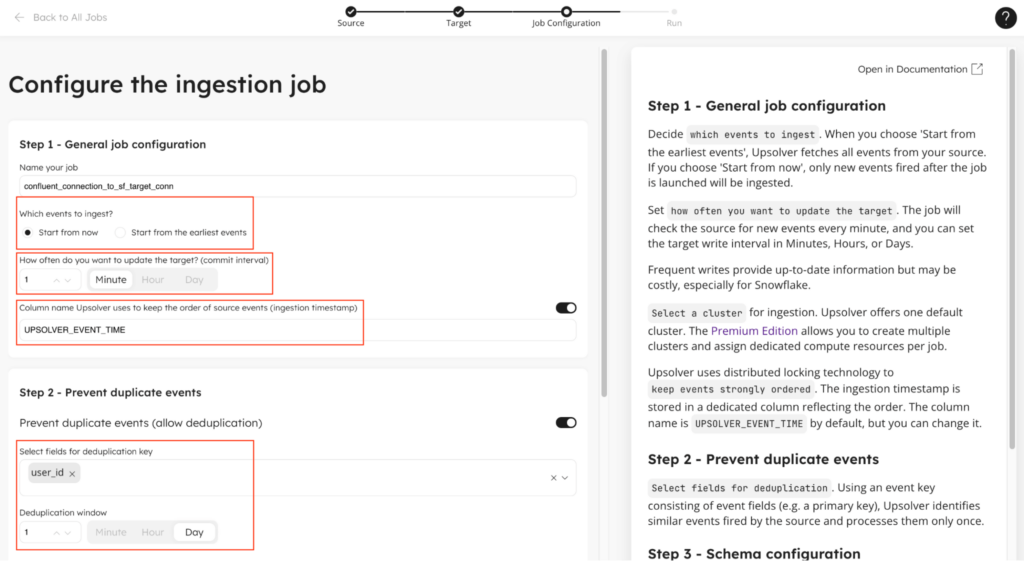
Task: Set commit interval unit to Hour
Action: pos(153,280)
